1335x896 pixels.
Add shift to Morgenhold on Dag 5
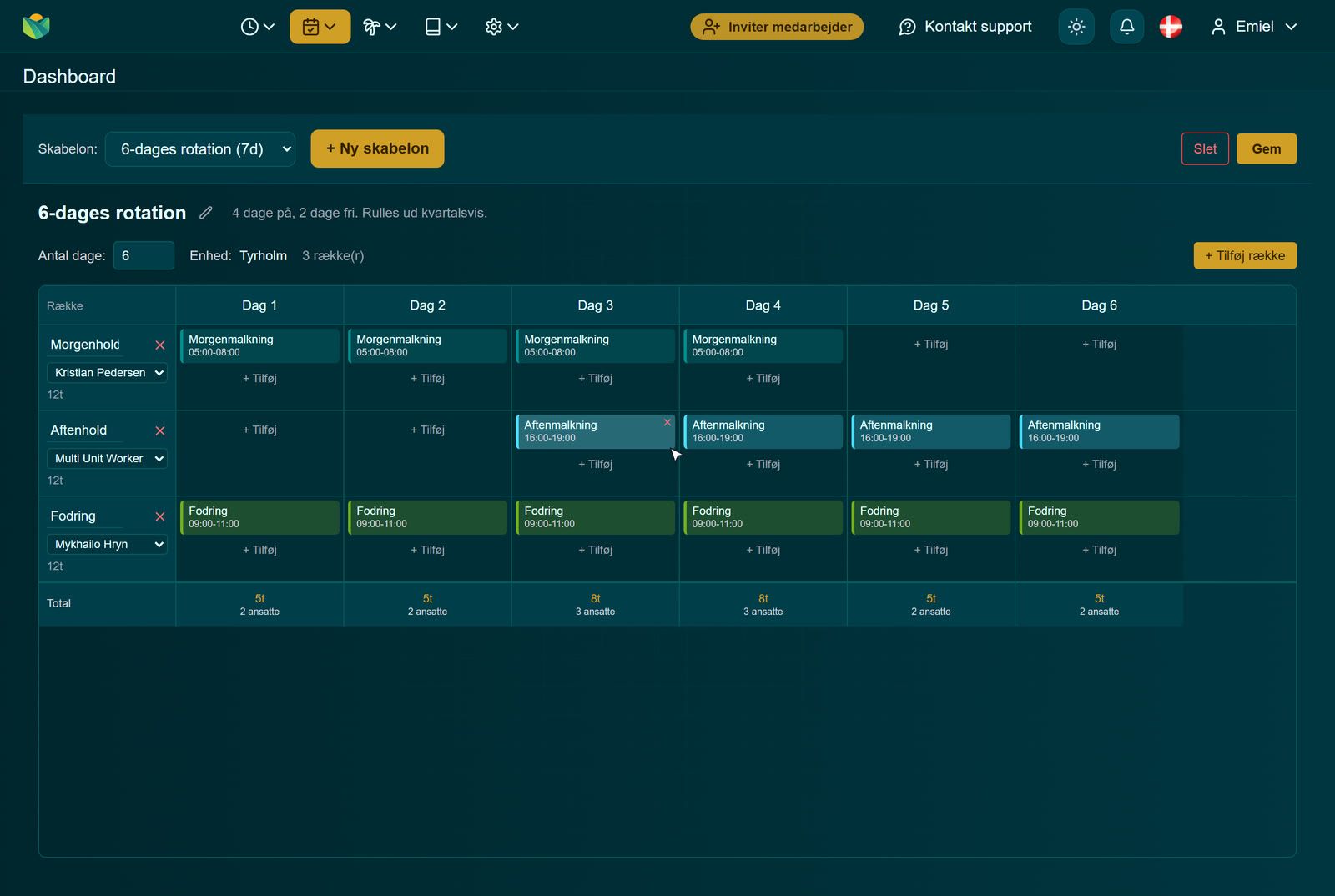click(x=931, y=345)
